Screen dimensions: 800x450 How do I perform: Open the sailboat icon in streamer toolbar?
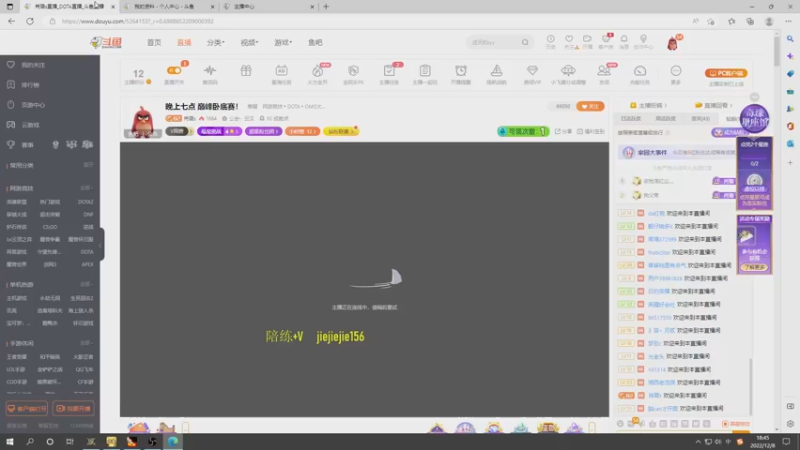(496, 70)
